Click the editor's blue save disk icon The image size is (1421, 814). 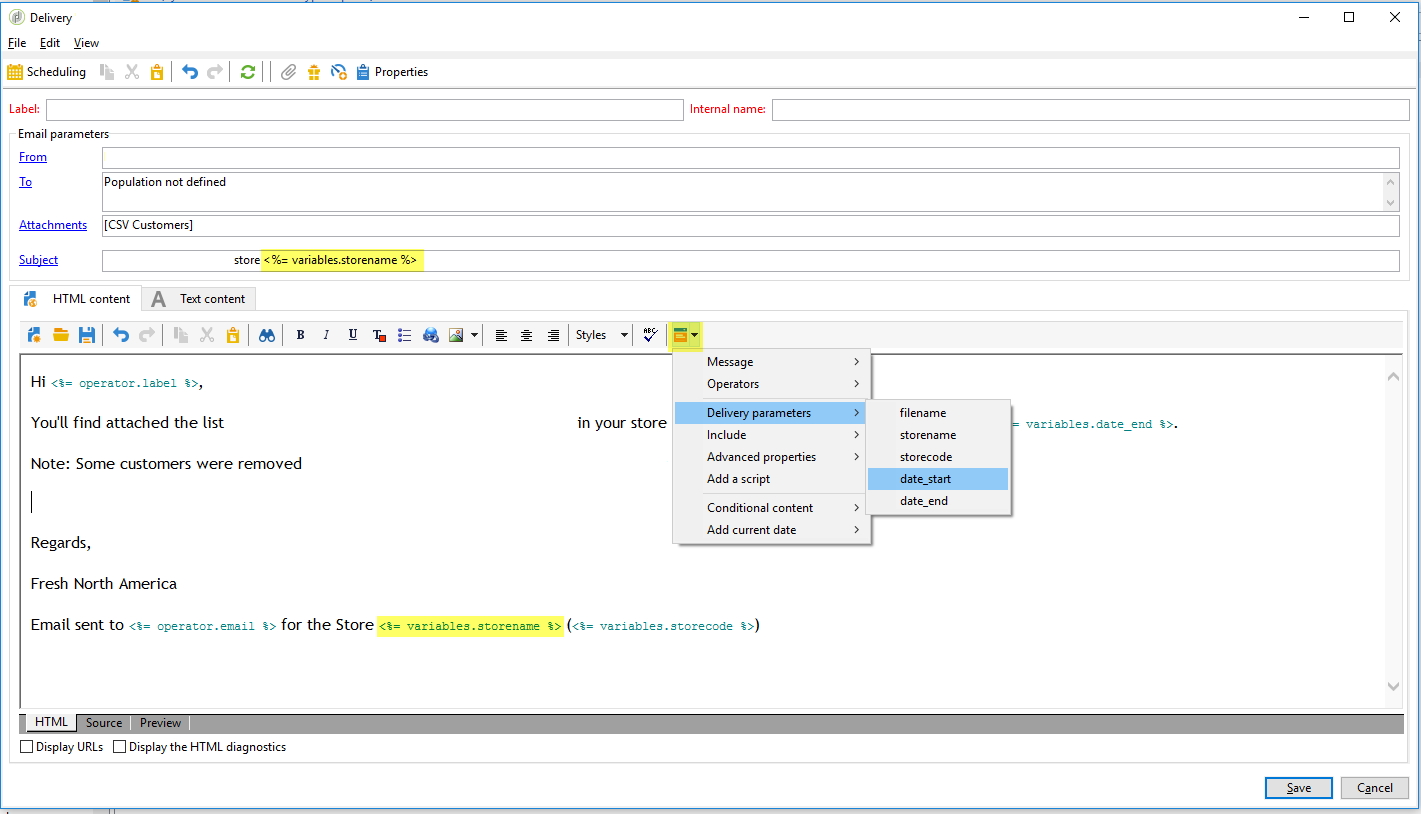pyautogui.click(x=87, y=336)
